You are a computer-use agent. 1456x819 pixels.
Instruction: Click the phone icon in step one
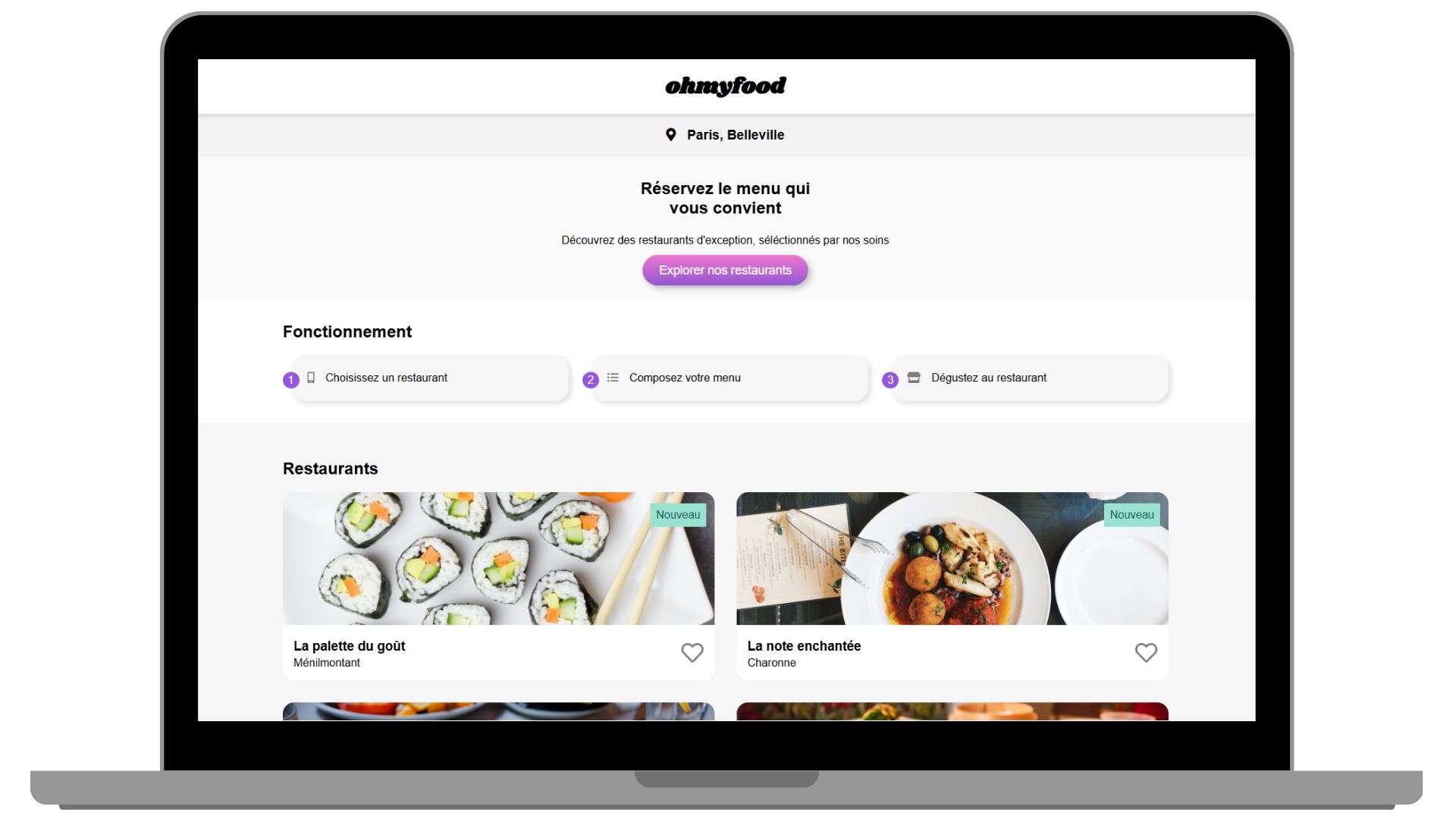tap(311, 378)
